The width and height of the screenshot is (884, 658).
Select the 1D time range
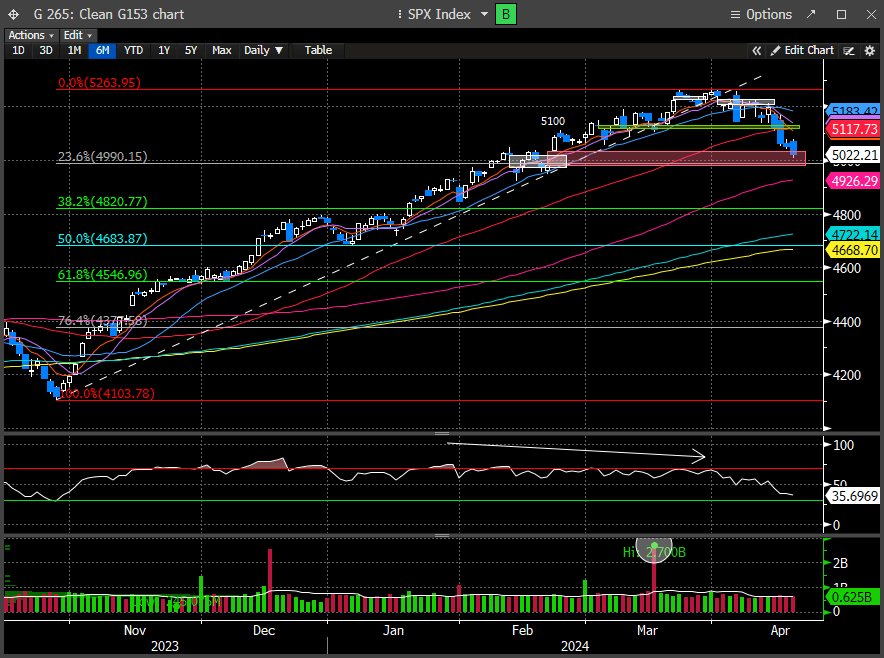coord(19,50)
